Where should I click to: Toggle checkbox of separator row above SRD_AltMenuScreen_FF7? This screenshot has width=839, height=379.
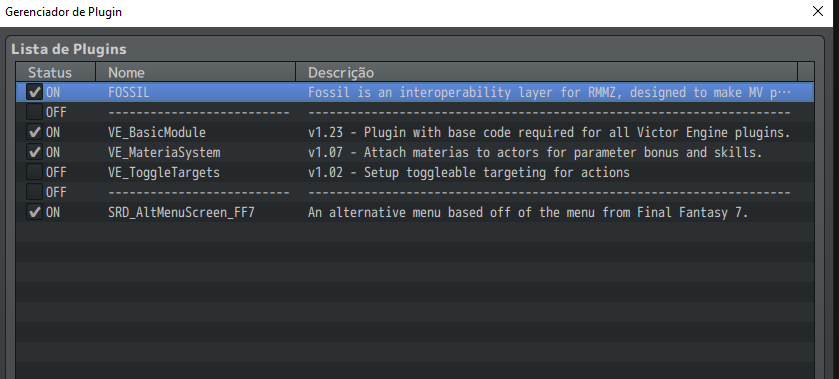(35, 192)
